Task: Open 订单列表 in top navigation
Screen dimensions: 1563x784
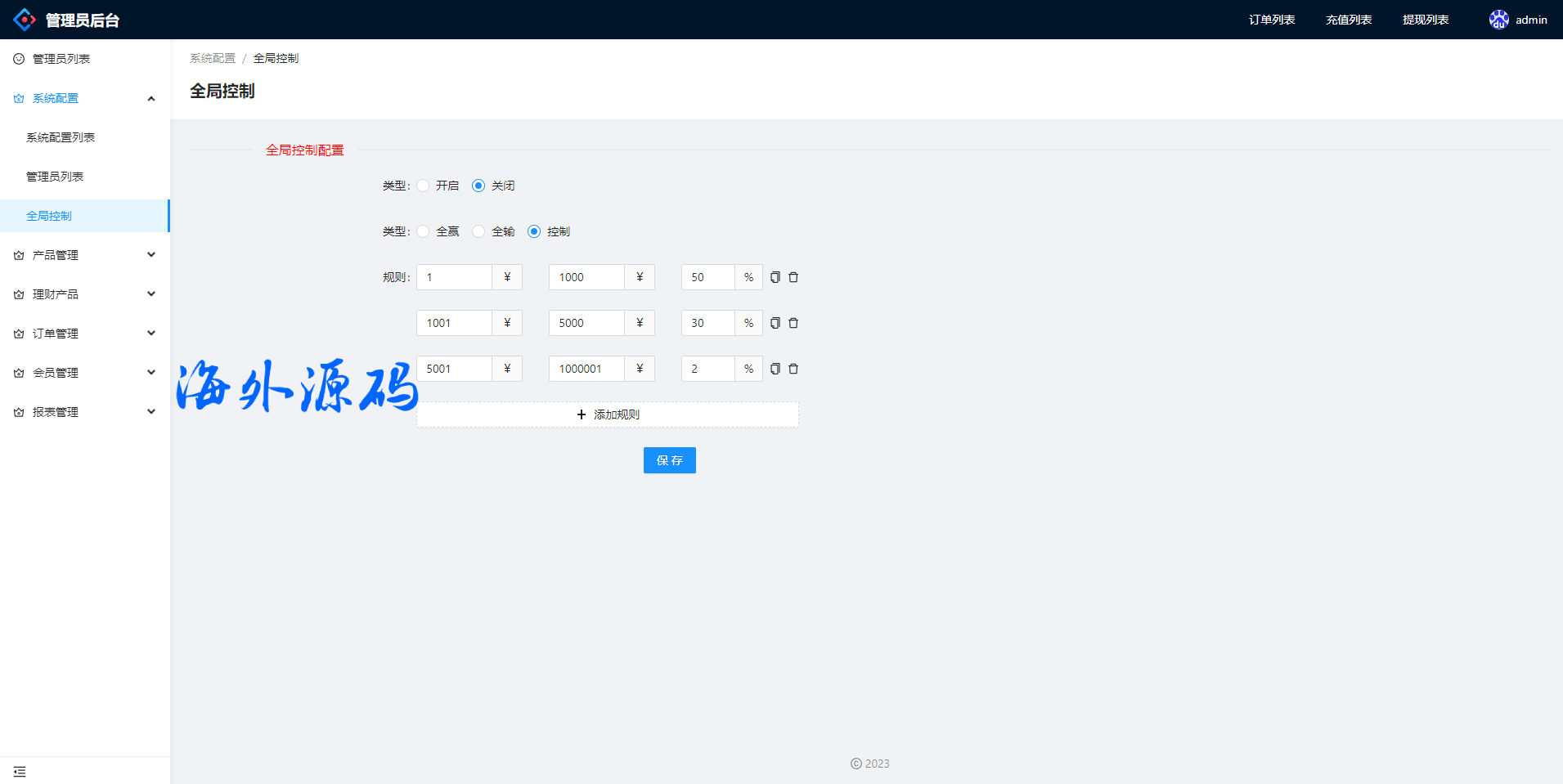Action: [x=1271, y=20]
